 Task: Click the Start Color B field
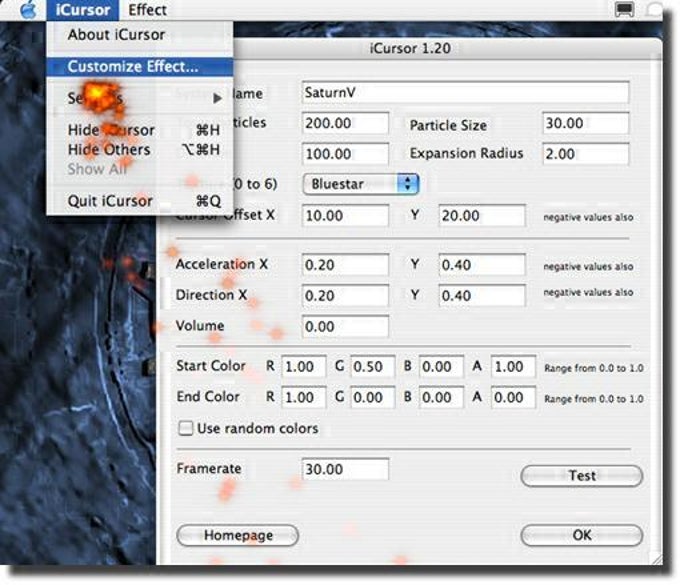point(441,366)
